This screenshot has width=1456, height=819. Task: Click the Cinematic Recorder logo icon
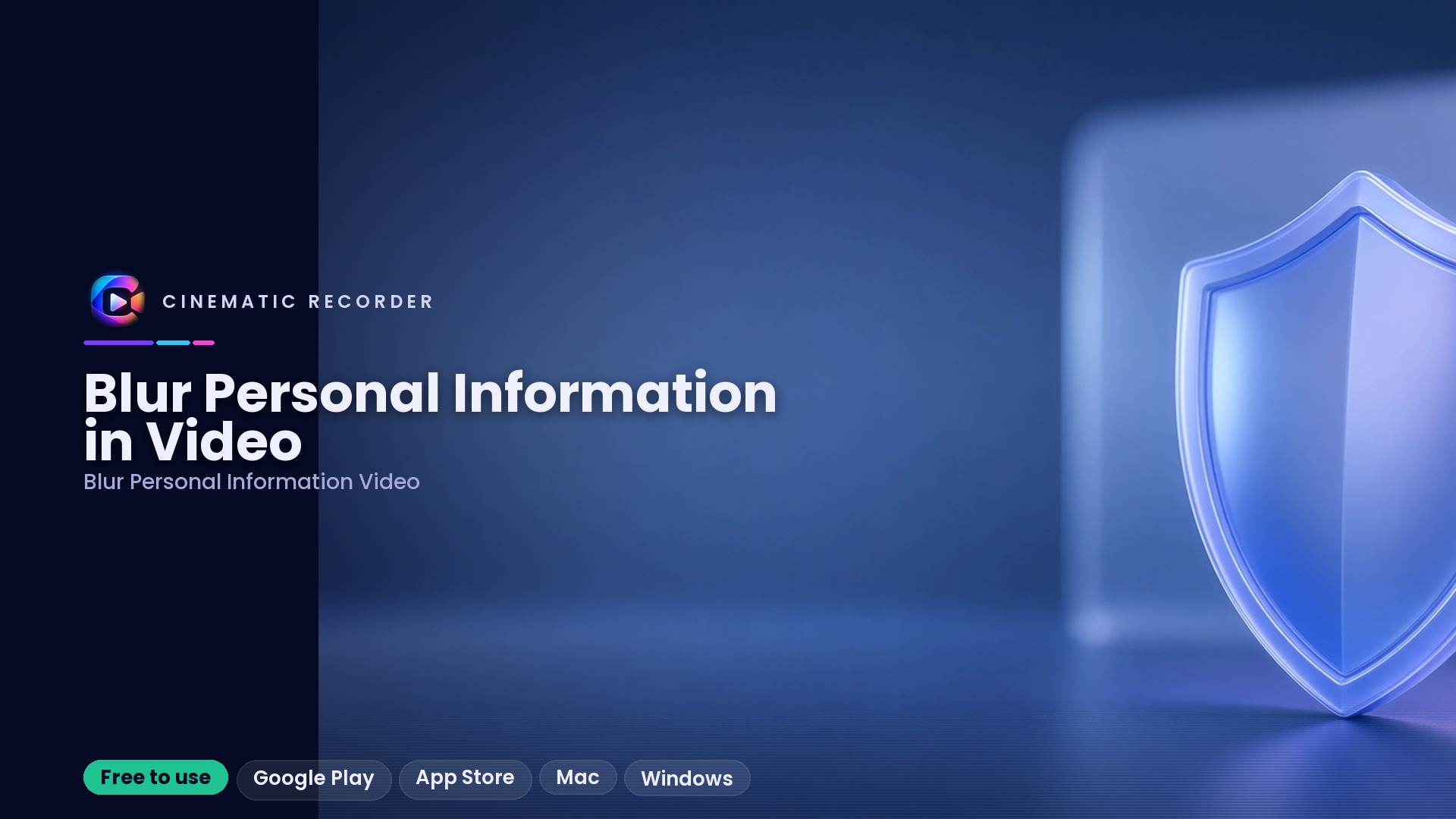click(118, 301)
